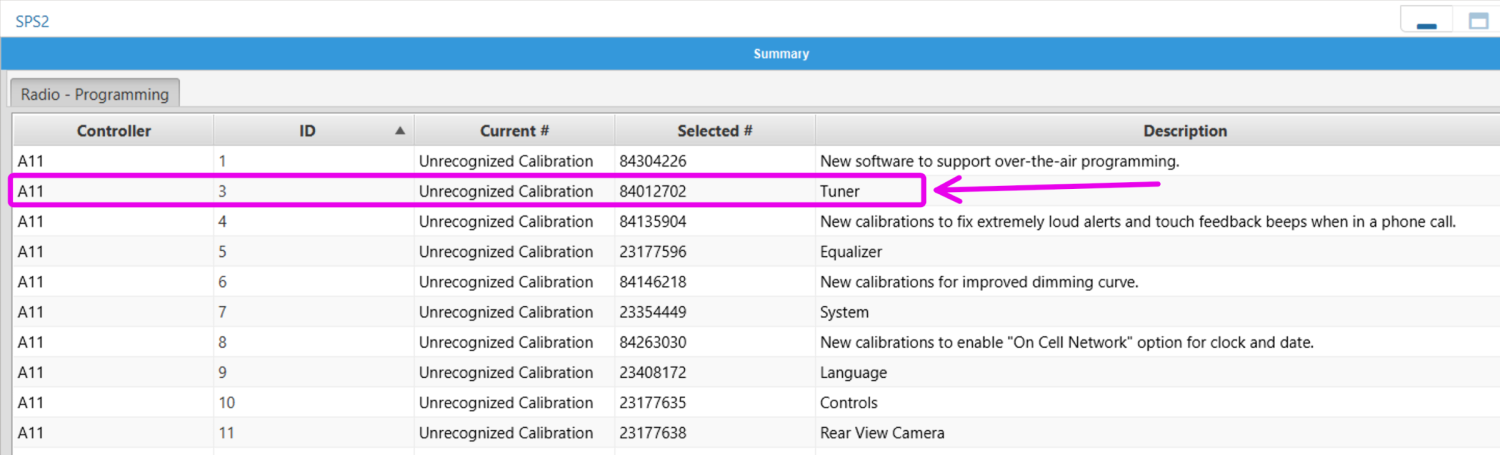Sort by the Controller column header
The width and height of the screenshot is (1500, 455).
[114, 131]
